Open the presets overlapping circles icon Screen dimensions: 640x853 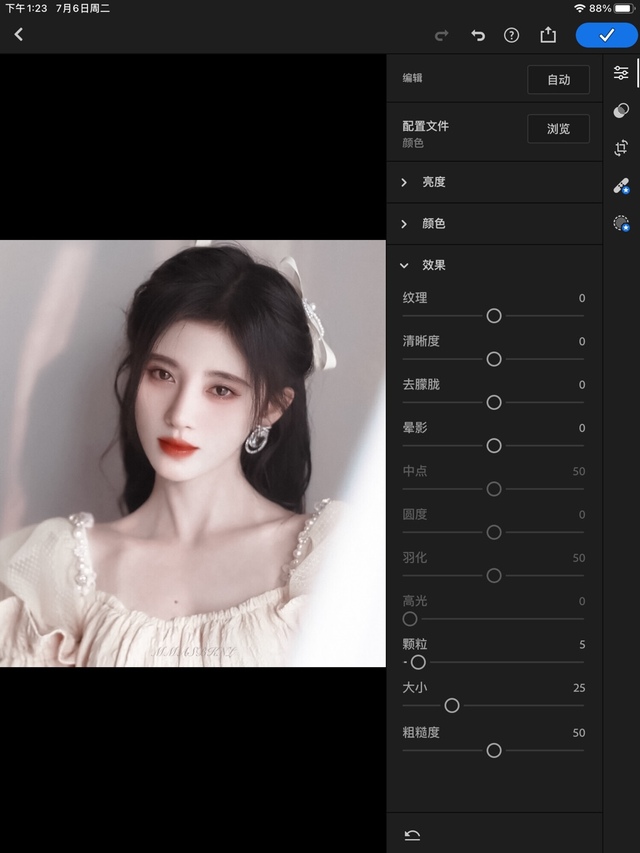tap(621, 110)
